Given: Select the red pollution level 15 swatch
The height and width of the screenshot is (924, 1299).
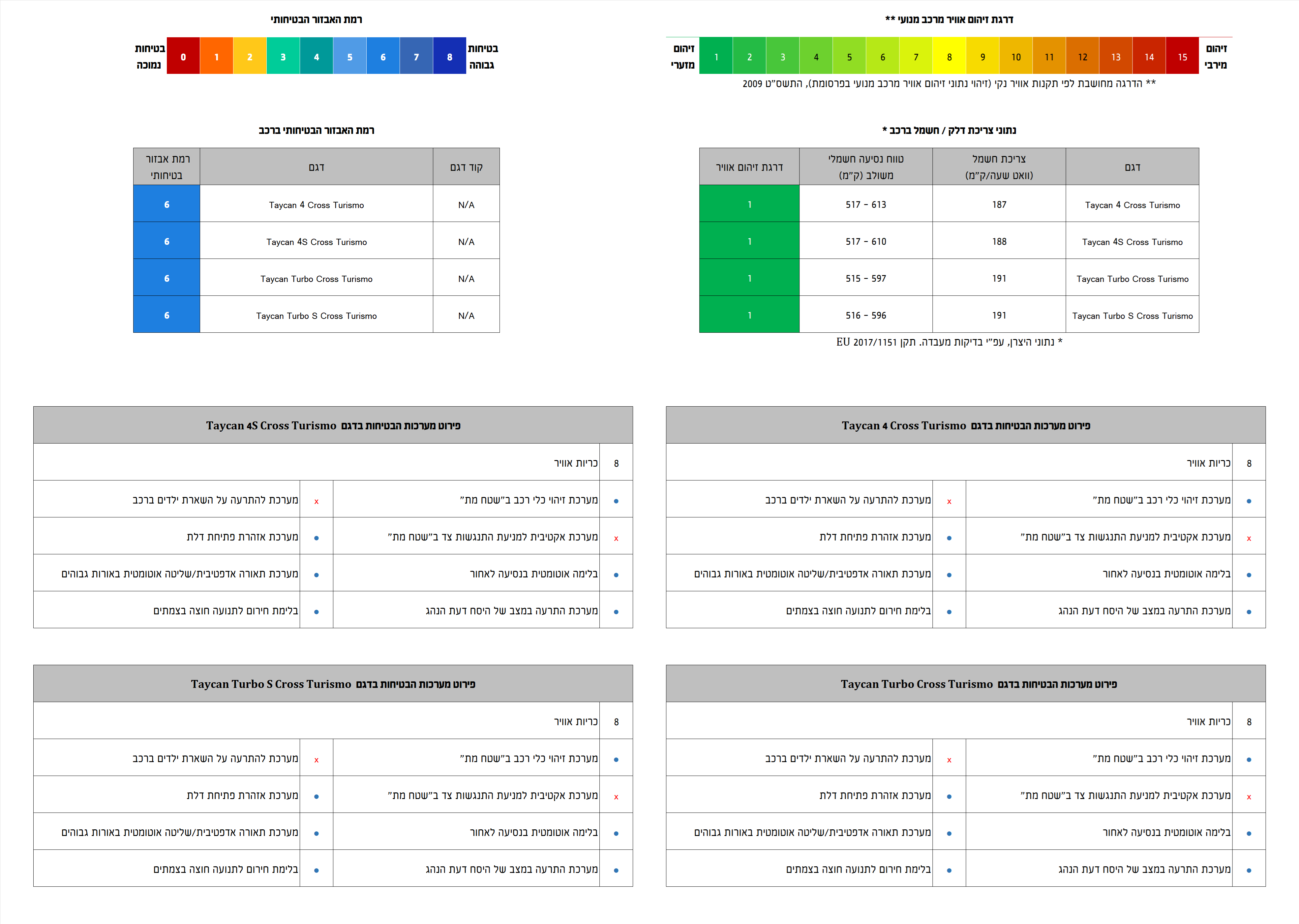Looking at the screenshot, I should 1182,56.
